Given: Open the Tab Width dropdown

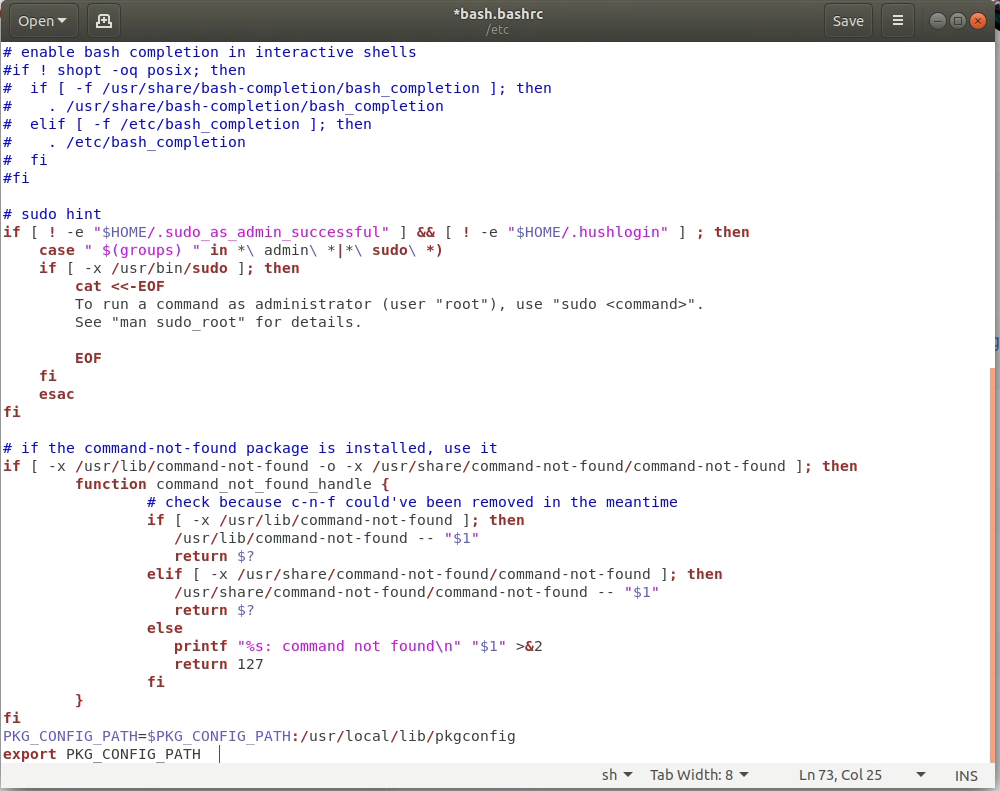Looking at the screenshot, I should coord(699,775).
